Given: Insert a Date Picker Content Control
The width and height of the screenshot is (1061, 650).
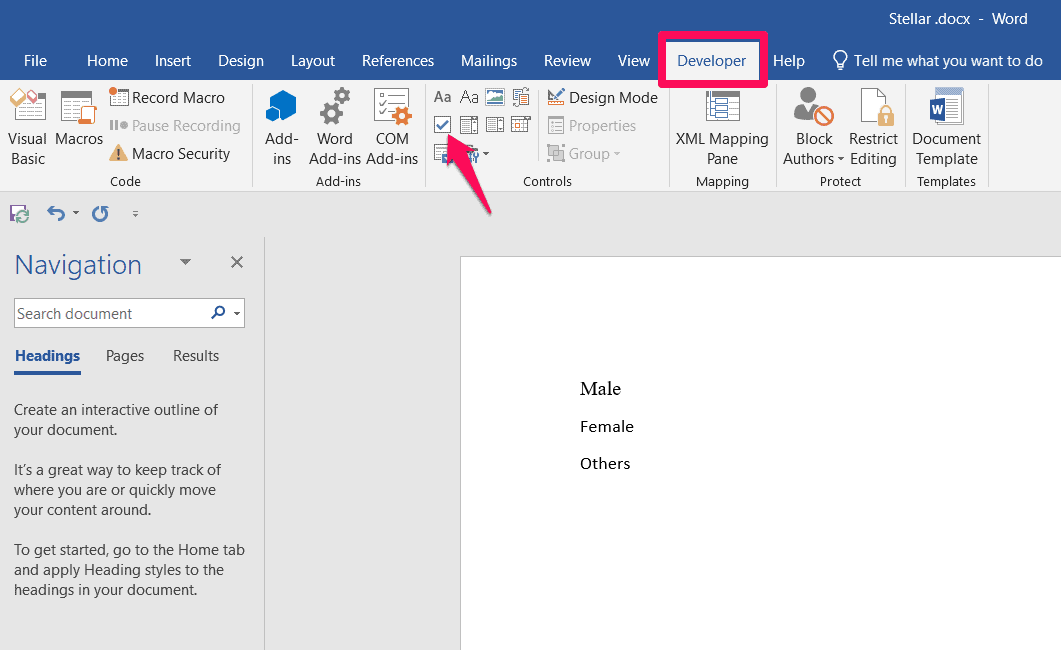Looking at the screenshot, I should (520, 124).
